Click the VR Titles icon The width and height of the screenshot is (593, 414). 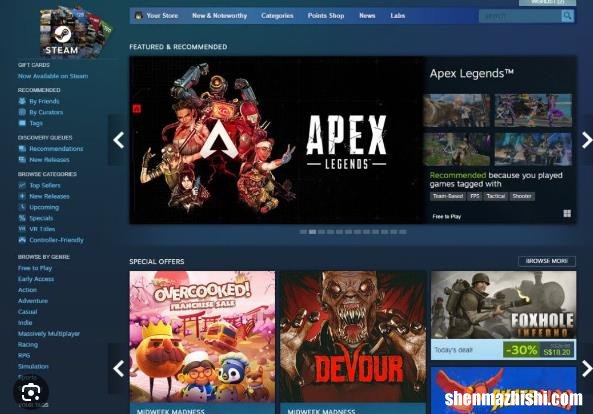pos(22,229)
